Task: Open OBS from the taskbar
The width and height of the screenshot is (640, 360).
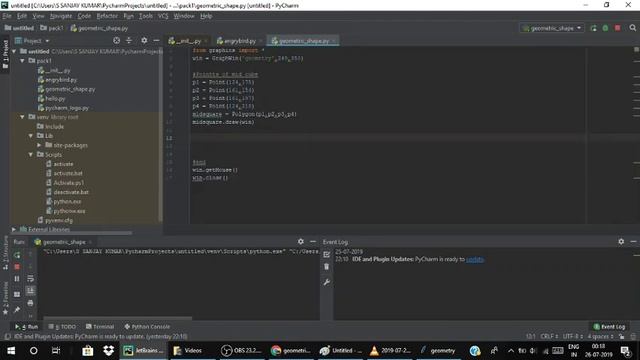Action: (x=241, y=351)
